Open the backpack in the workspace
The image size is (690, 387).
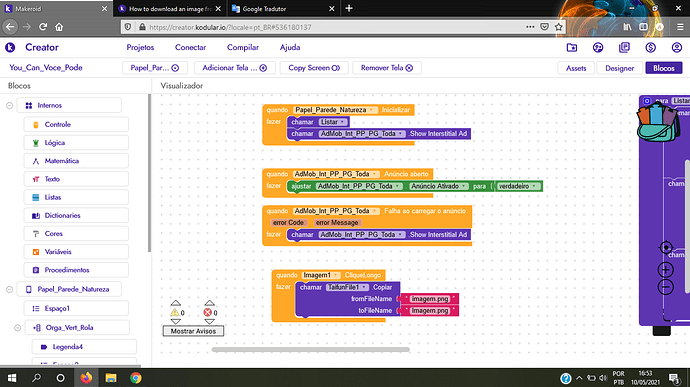point(658,123)
